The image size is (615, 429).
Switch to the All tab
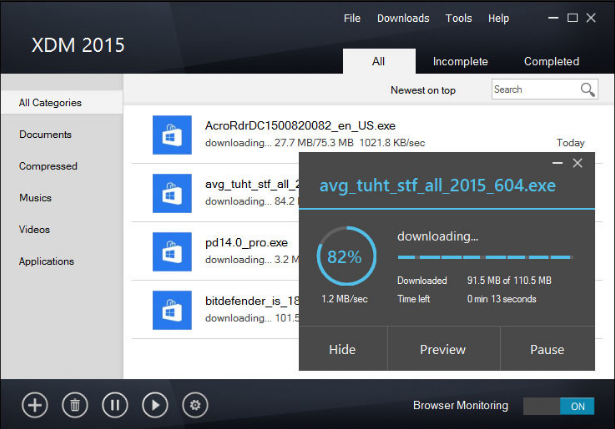379,61
